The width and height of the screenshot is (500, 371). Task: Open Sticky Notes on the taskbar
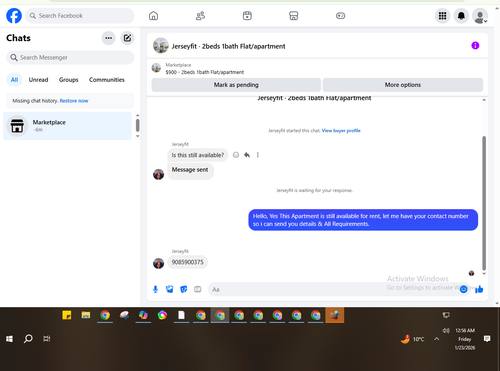(67, 315)
